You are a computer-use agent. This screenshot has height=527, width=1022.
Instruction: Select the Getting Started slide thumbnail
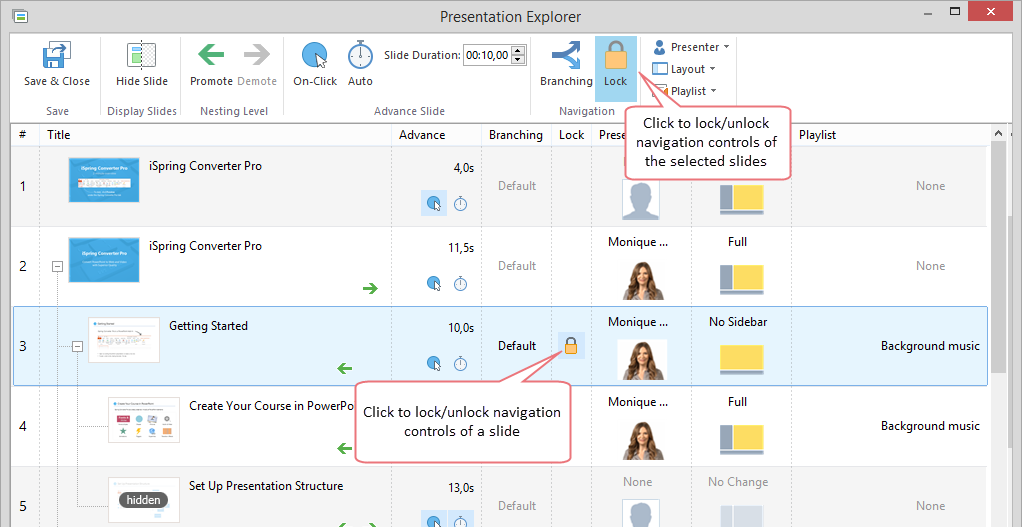[x=124, y=340]
